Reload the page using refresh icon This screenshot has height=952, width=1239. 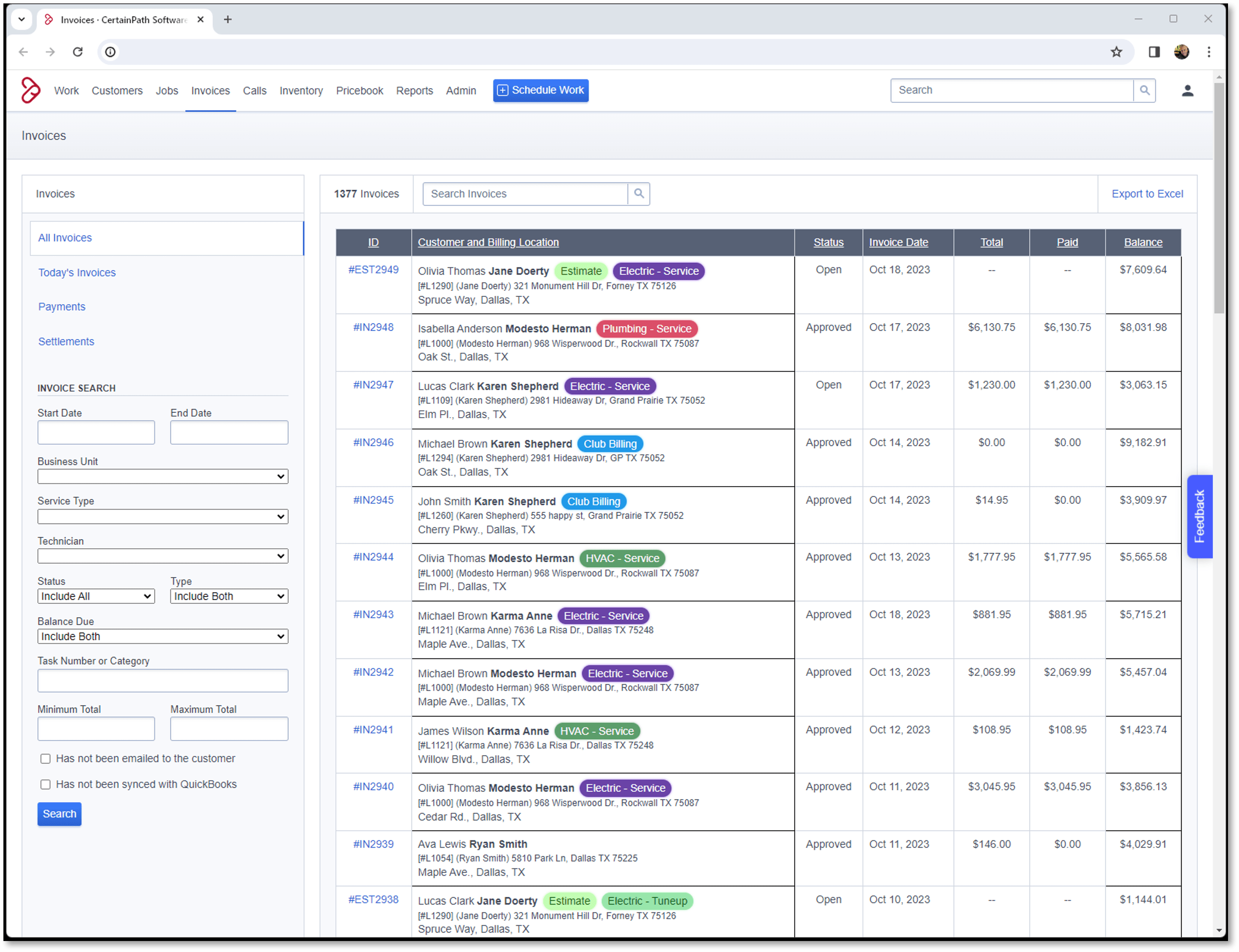[78, 52]
